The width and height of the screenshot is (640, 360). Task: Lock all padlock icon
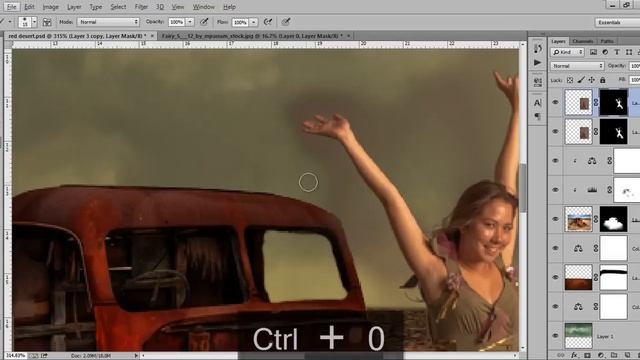click(602, 80)
